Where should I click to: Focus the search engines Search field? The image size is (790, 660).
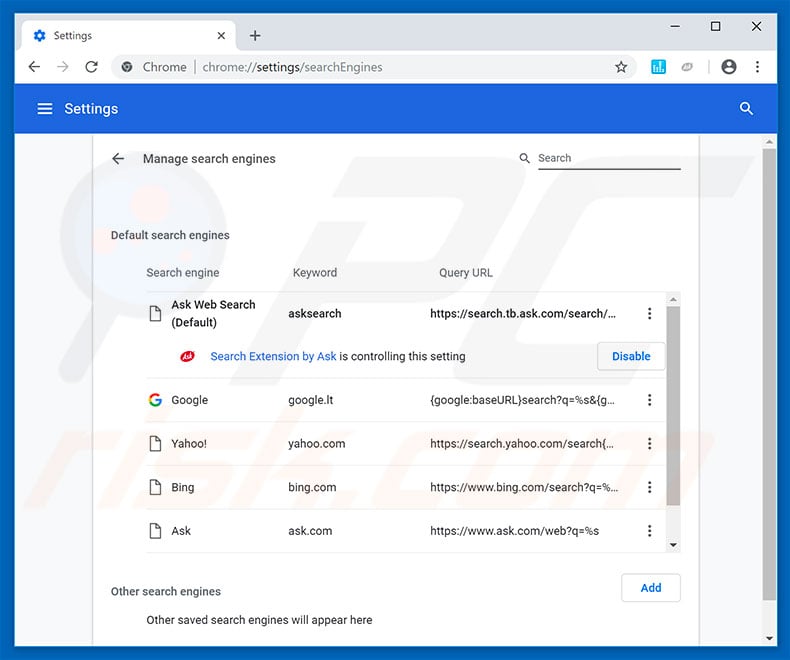pos(609,158)
